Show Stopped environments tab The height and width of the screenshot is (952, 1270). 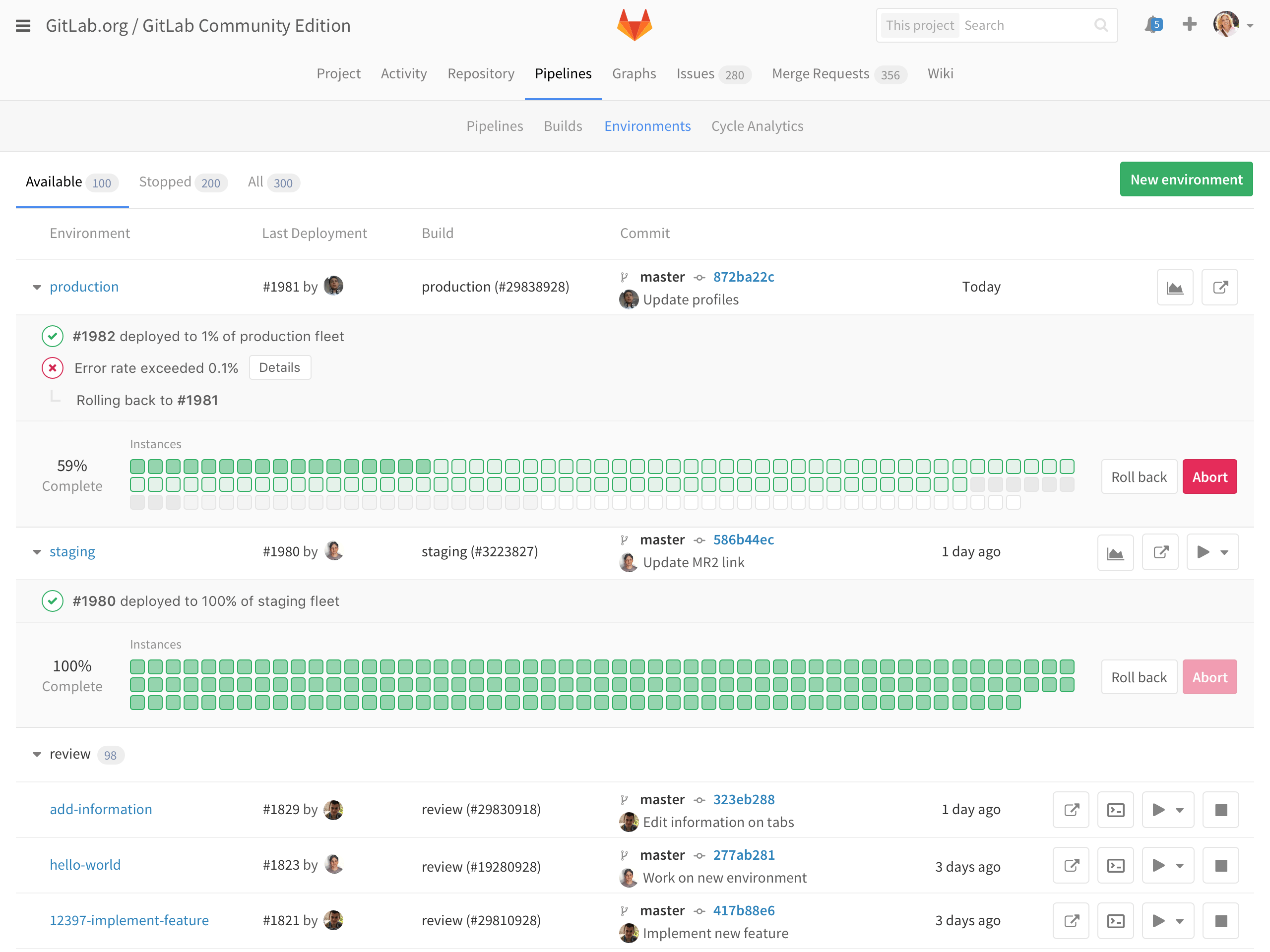183,182
